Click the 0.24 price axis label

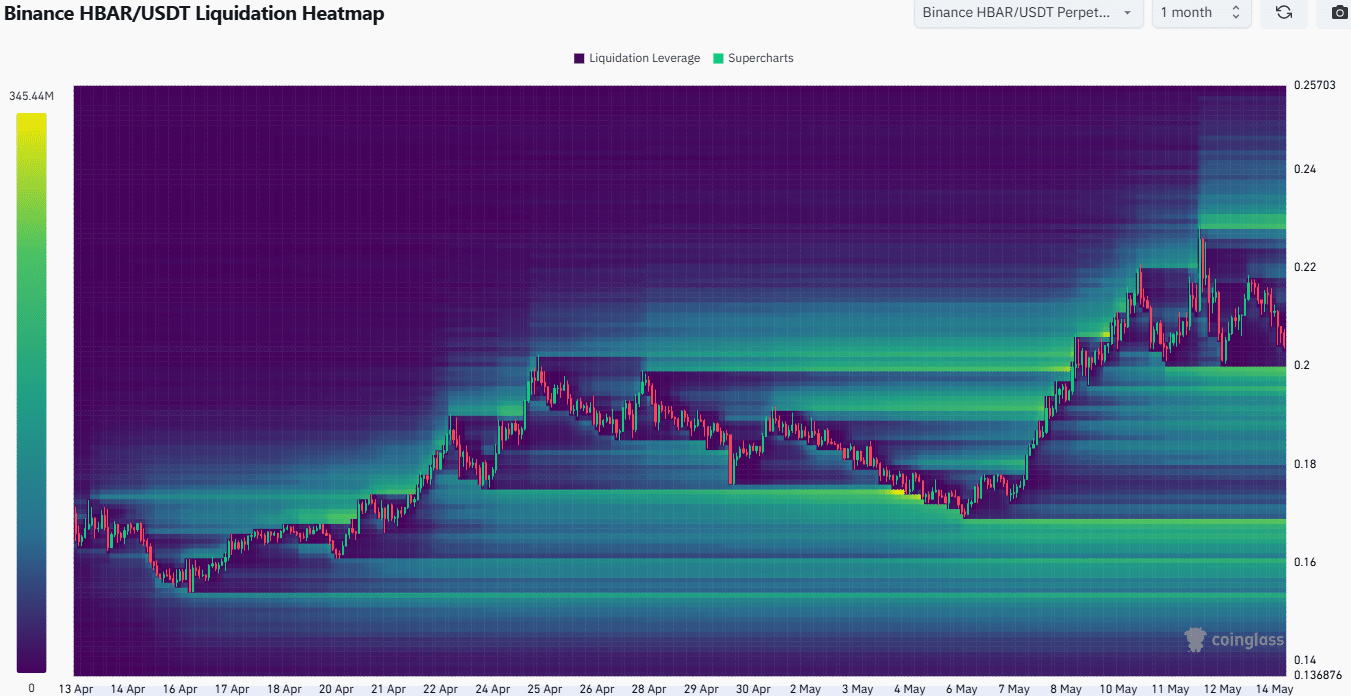click(x=1304, y=169)
